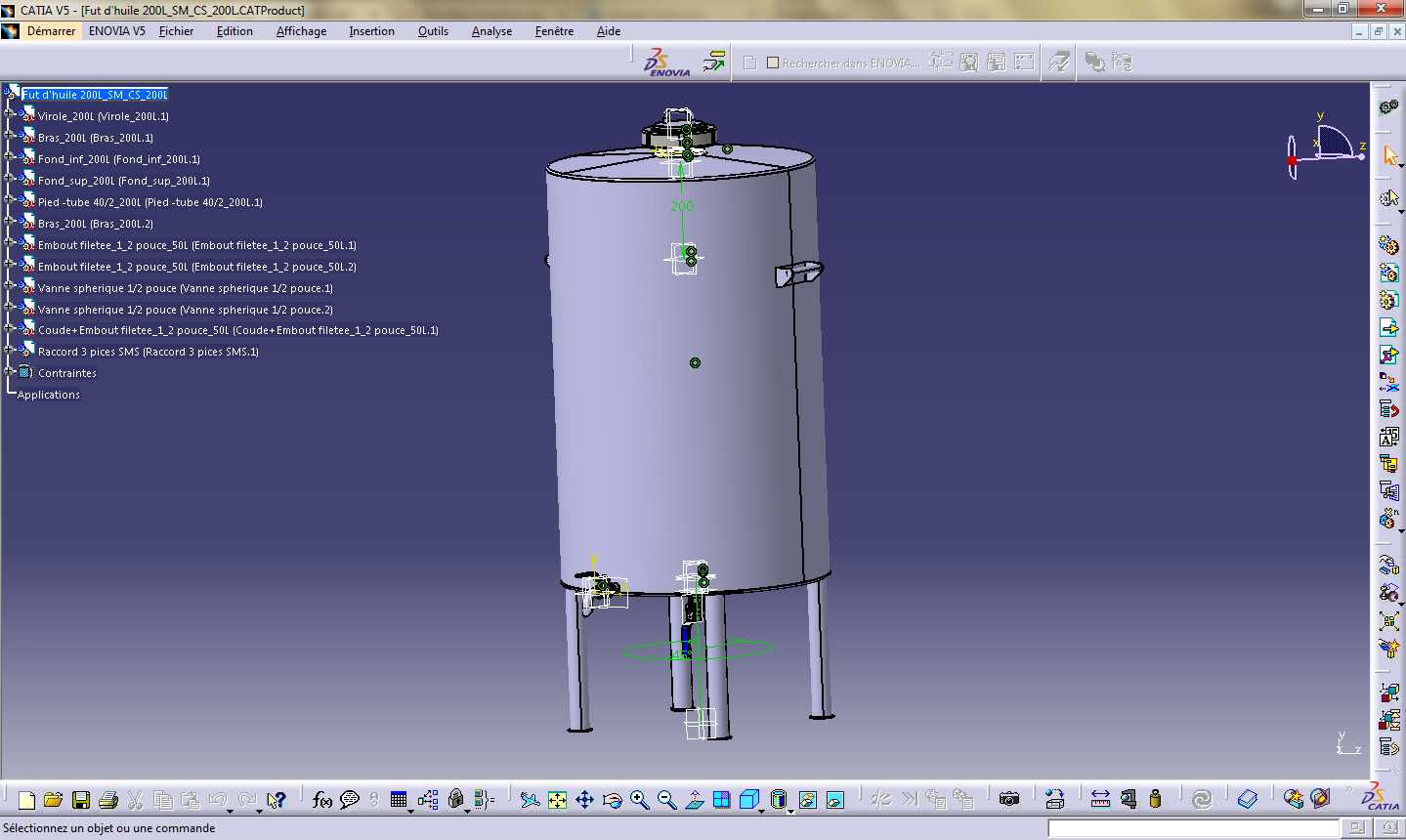Expand the Pied -tube 40/2_200L node
1406x840 pixels.
pyautogui.click(x=9, y=199)
